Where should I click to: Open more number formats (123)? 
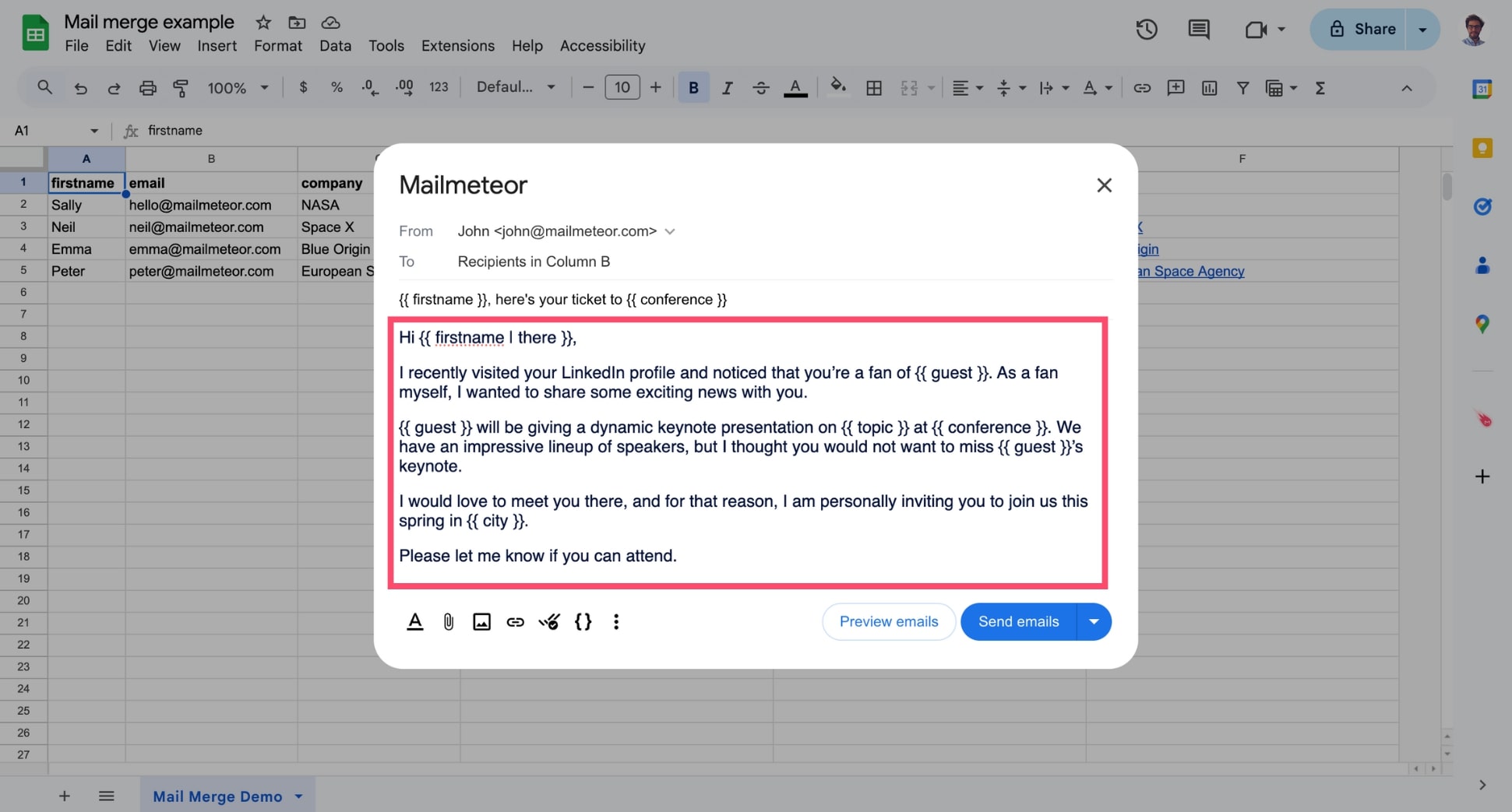click(x=439, y=87)
